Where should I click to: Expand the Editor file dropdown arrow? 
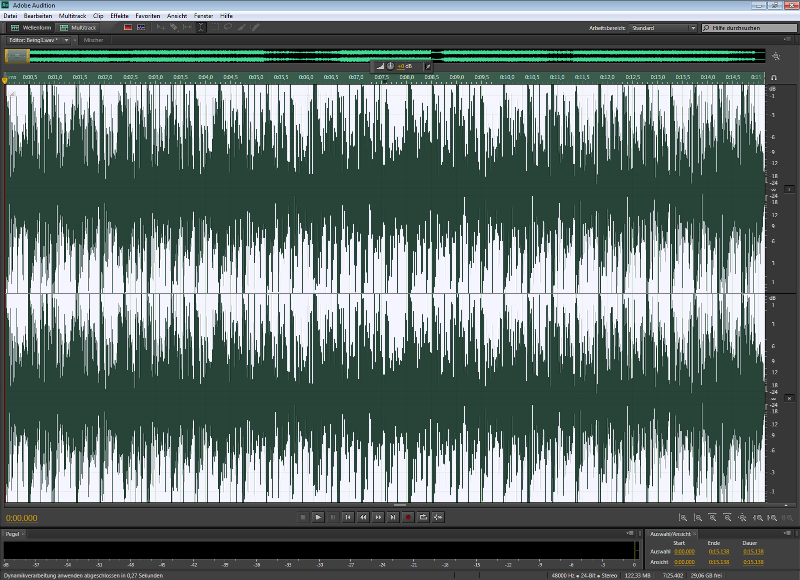(66, 40)
